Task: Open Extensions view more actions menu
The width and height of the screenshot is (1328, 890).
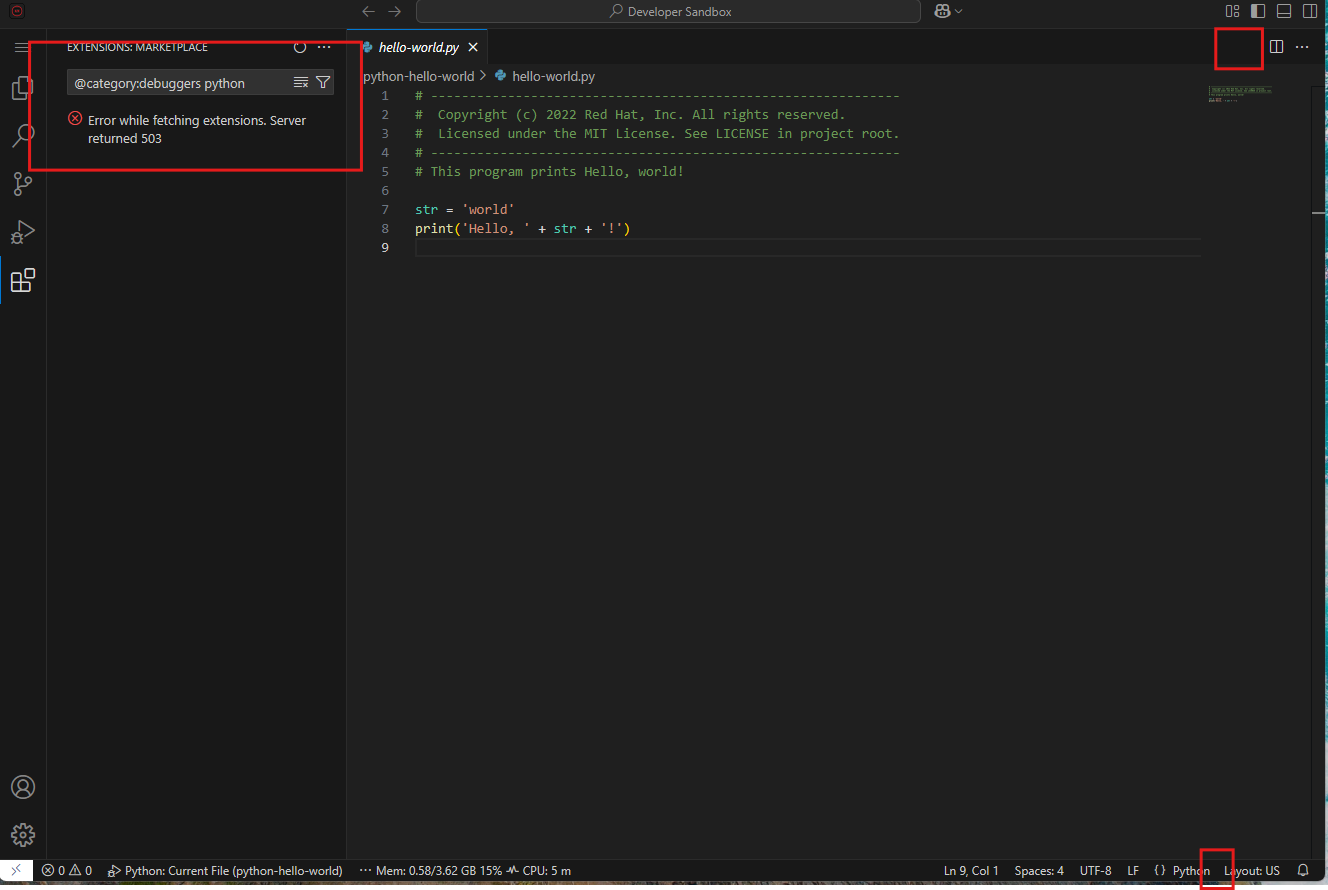Action: (x=324, y=47)
